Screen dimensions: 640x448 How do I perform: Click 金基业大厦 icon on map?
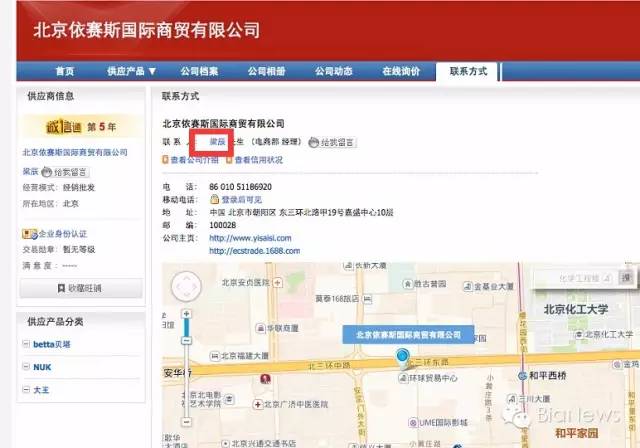pos(467,286)
